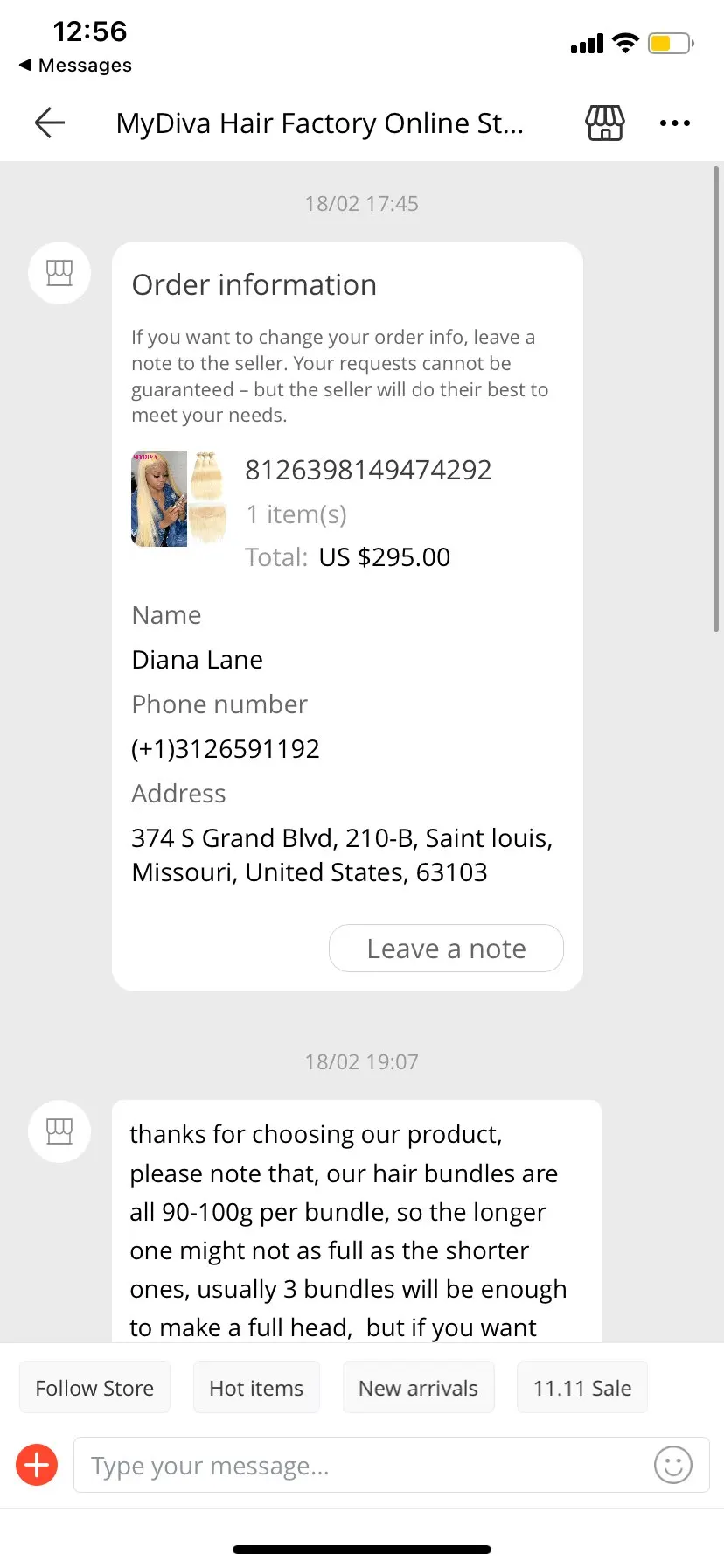Tap the Follow Store button

tap(94, 1388)
